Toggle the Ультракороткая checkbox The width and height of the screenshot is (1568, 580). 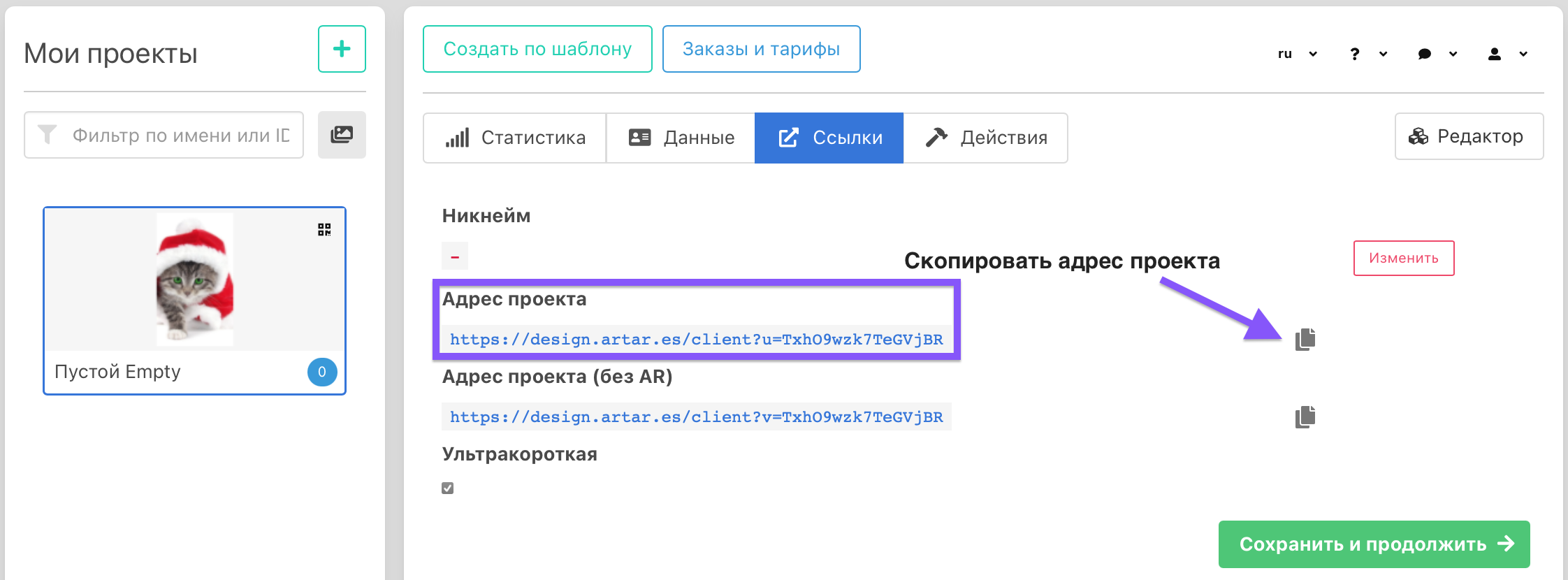click(448, 488)
